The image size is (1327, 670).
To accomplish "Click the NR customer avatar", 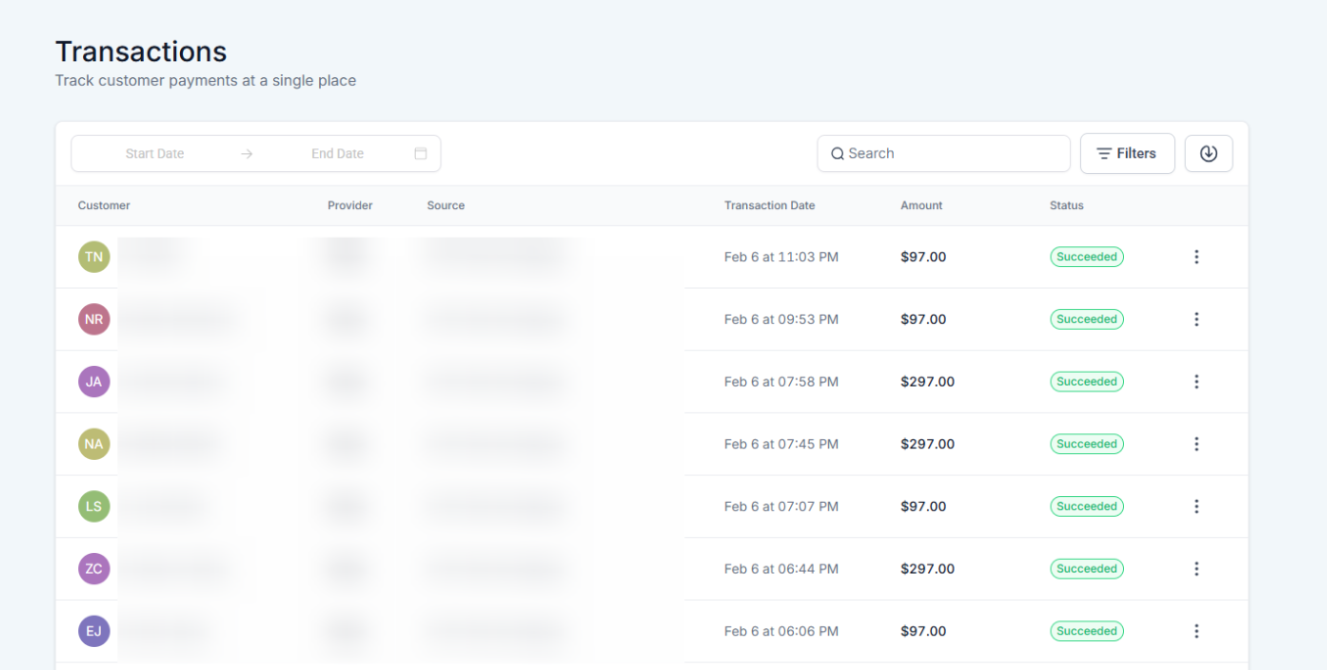I will pyautogui.click(x=94, y=319).
